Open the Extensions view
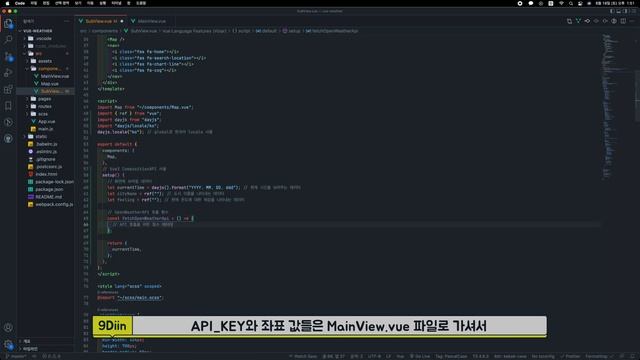The height and width of the screenshot is (360, 640). pyautogui.click(x=8, y=89)
